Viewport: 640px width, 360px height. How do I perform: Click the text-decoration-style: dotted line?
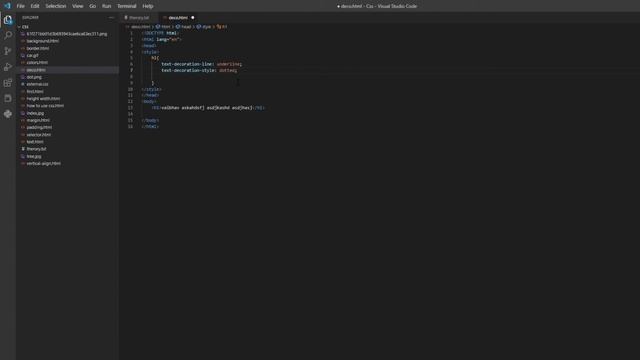[199, 71]
